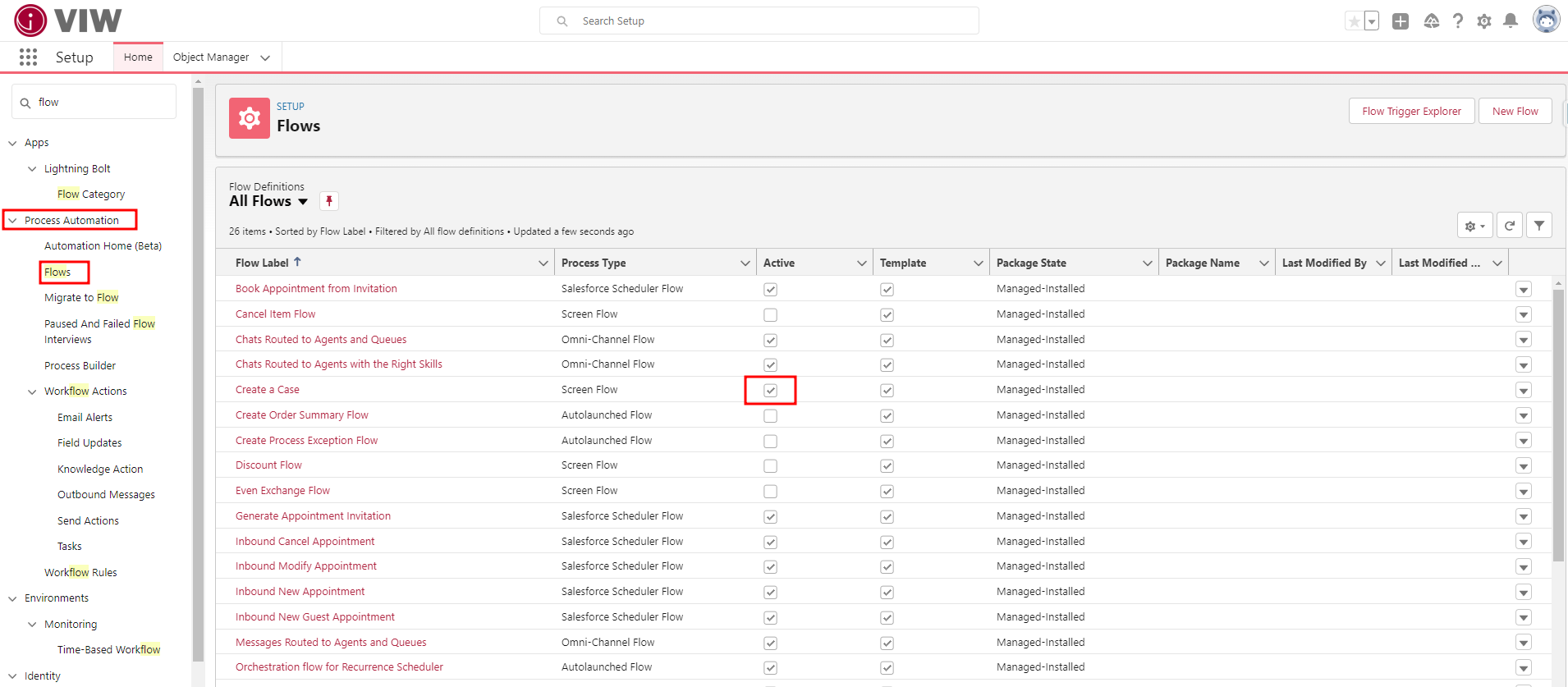Open List View Controls gear menu

coord(1475,226)
